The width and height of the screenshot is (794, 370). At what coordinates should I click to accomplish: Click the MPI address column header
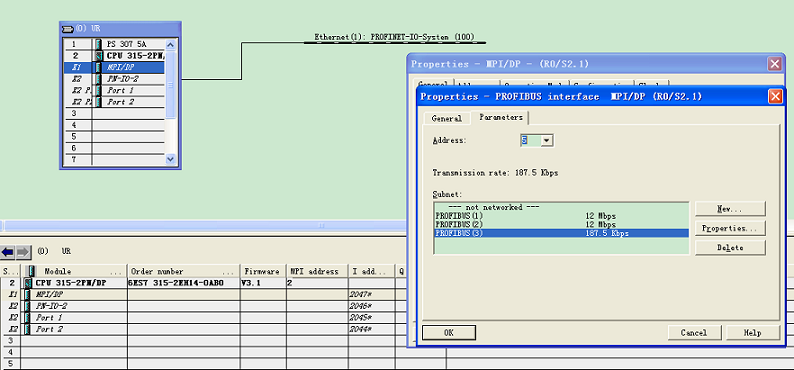317,271
